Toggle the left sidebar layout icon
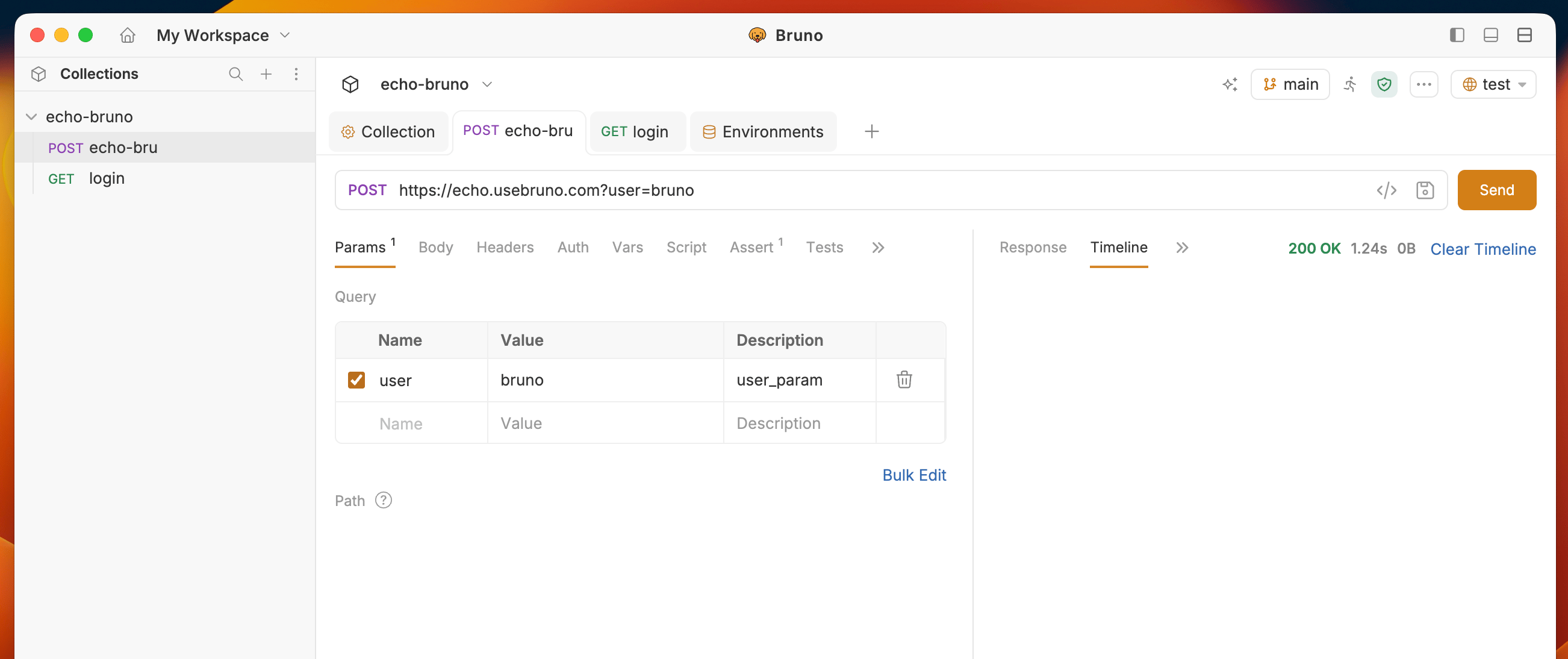 point(1457,36)
